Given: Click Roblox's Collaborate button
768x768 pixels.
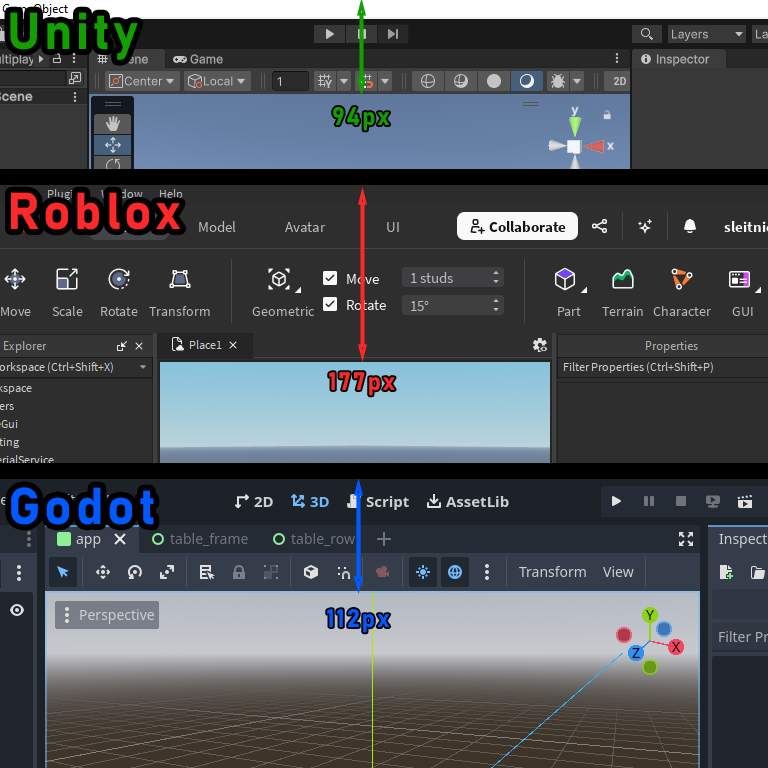Looking at the screenshot, I should point(517,226).
